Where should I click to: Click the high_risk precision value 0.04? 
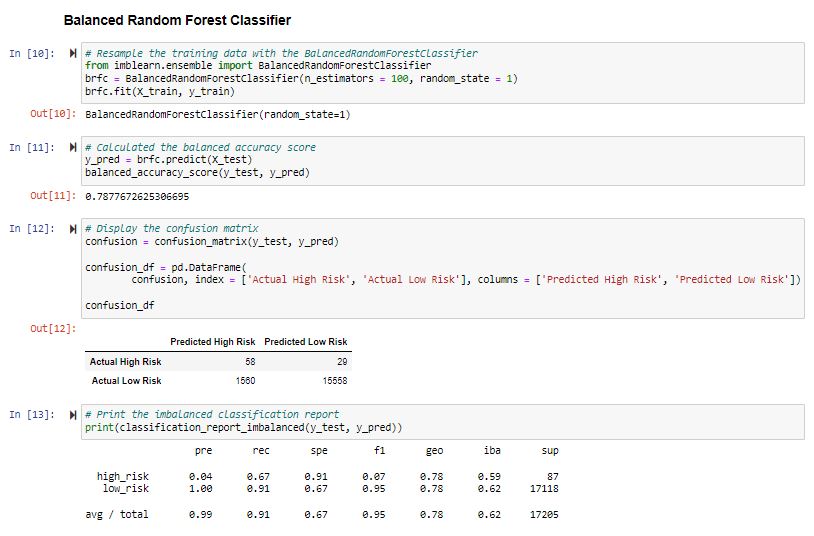(x=200, y=476)
